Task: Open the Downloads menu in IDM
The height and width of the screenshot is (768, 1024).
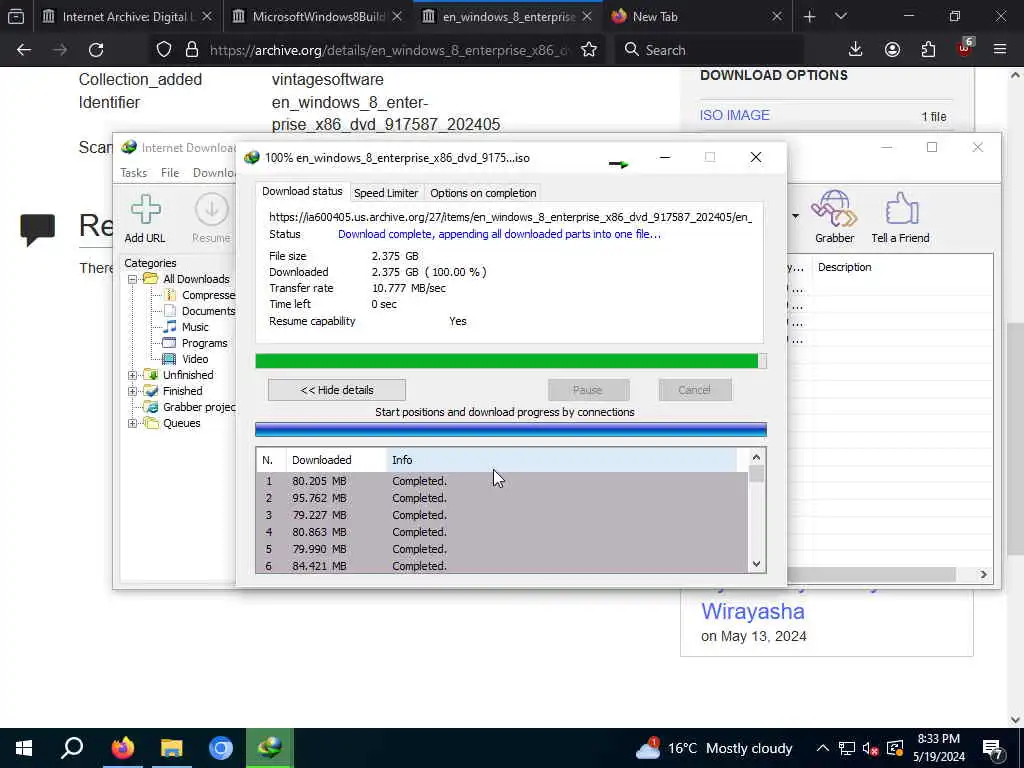Action: [x=214, y=172]
